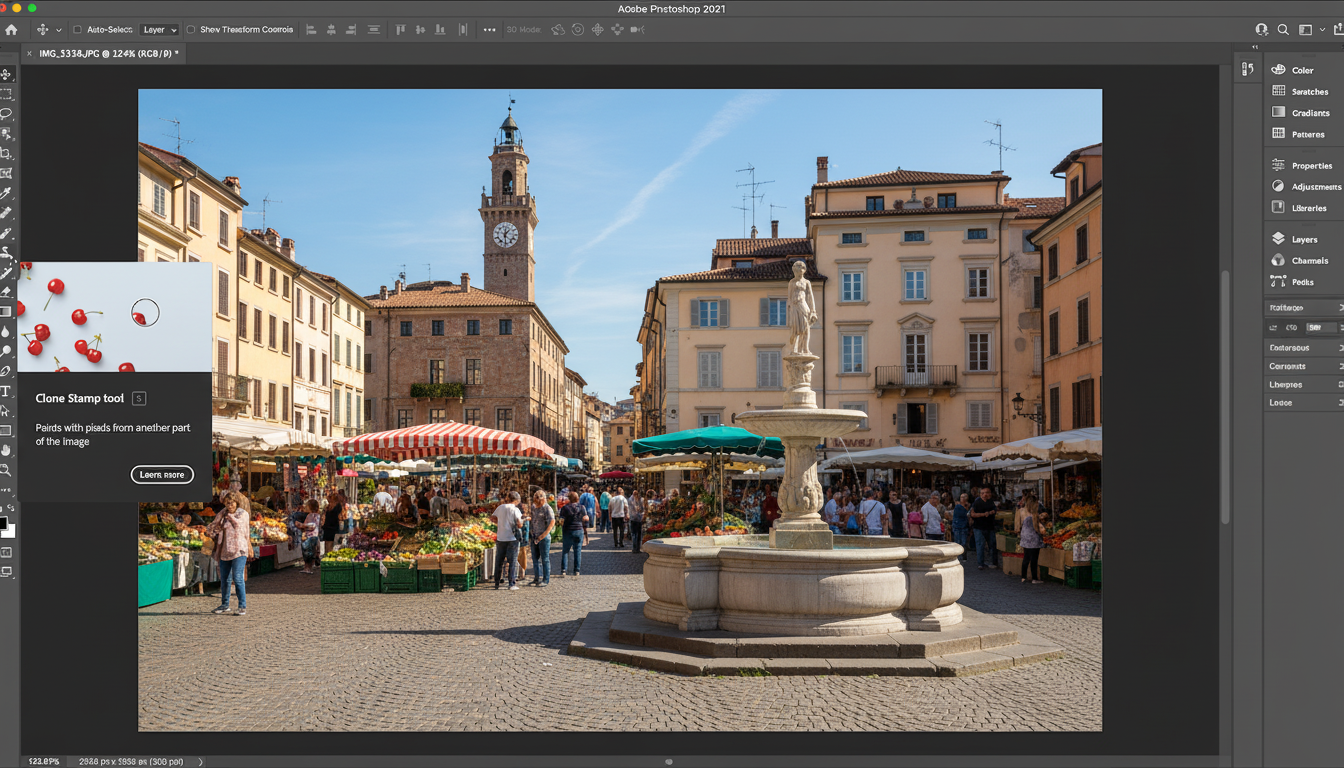Image resolution: width=1344 pixels, height=768 pixels.
Task: Enable the Auto-Select checkbox
Action: (78, 30)
